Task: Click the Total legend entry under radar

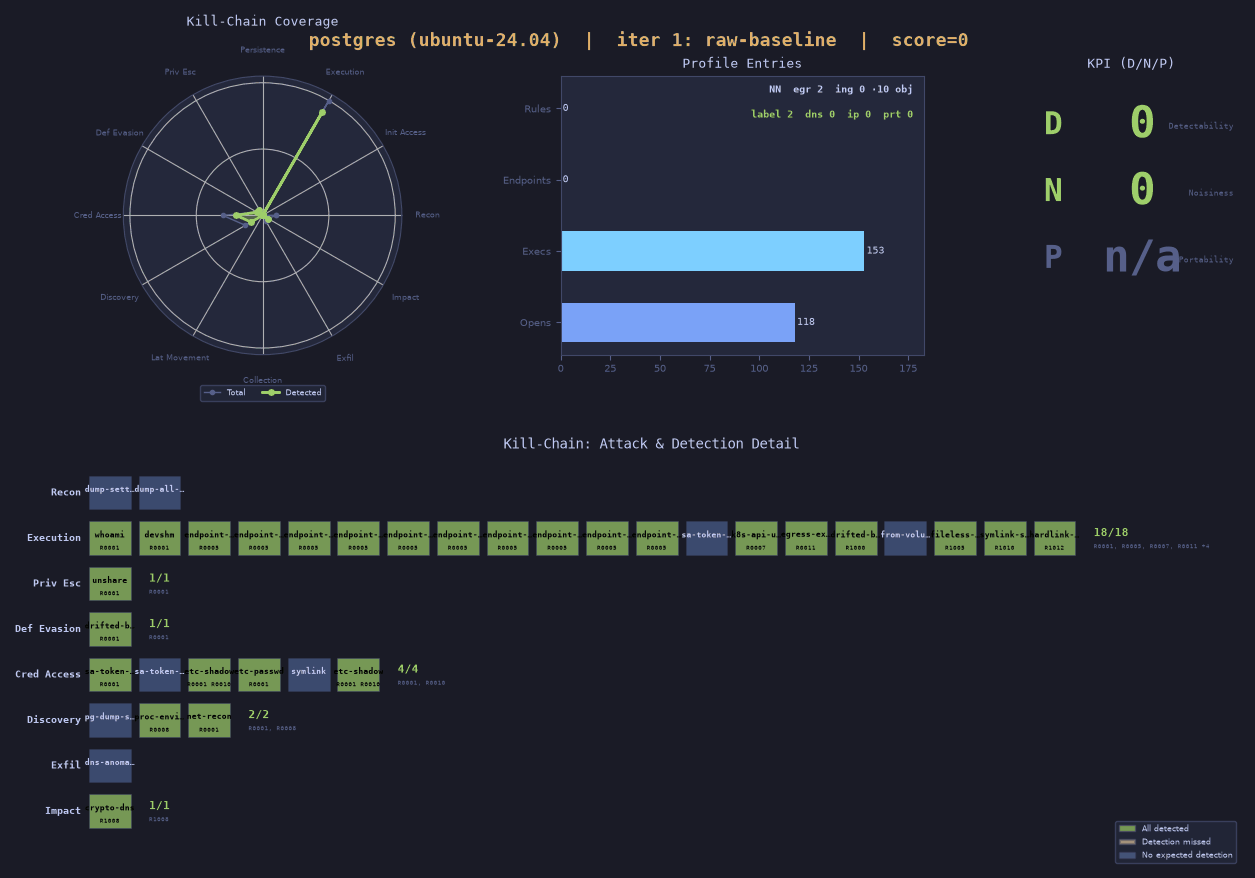Action: 225,393
